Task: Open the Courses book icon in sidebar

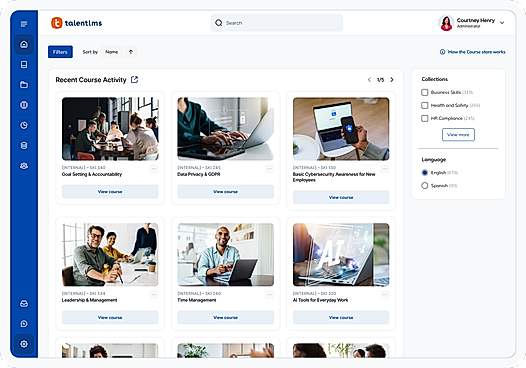Action: (x=24, y=64)
